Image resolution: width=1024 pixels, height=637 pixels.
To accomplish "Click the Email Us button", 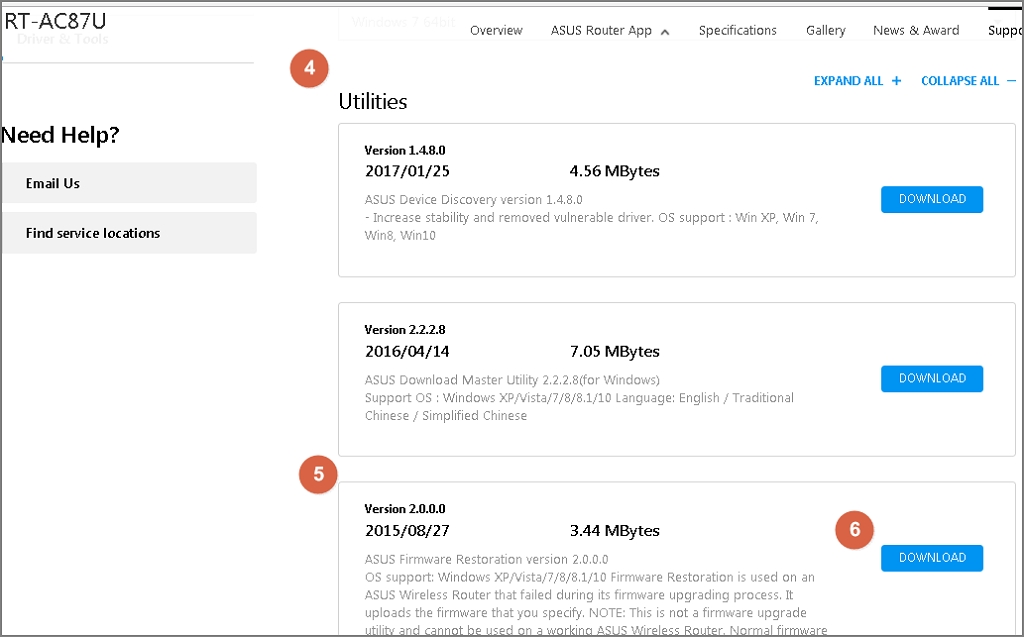I will pyautogui.click(x=129, y=183).
